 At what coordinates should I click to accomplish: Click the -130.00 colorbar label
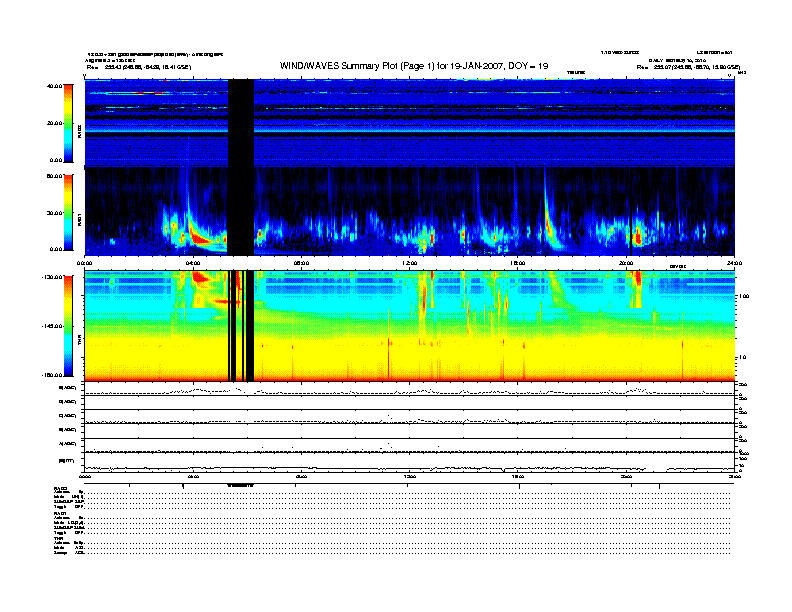52,277
